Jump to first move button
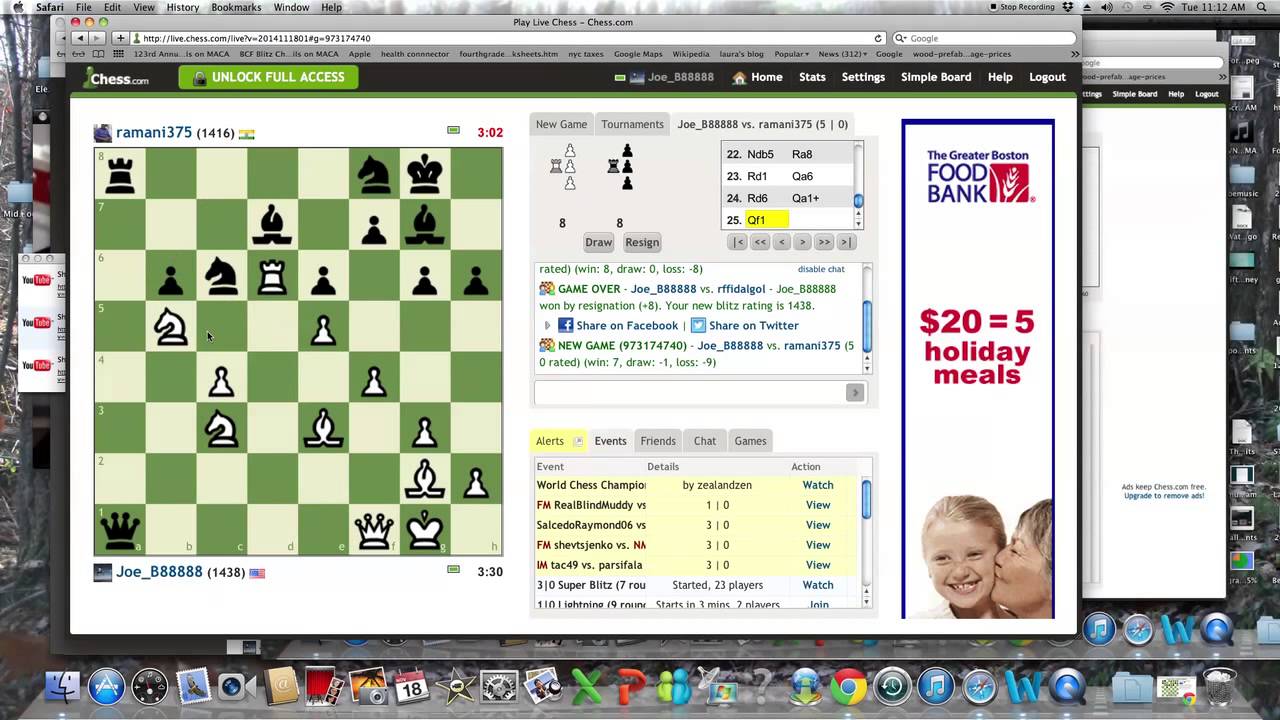Screen dimensions: 1280x720 point(738,242)
